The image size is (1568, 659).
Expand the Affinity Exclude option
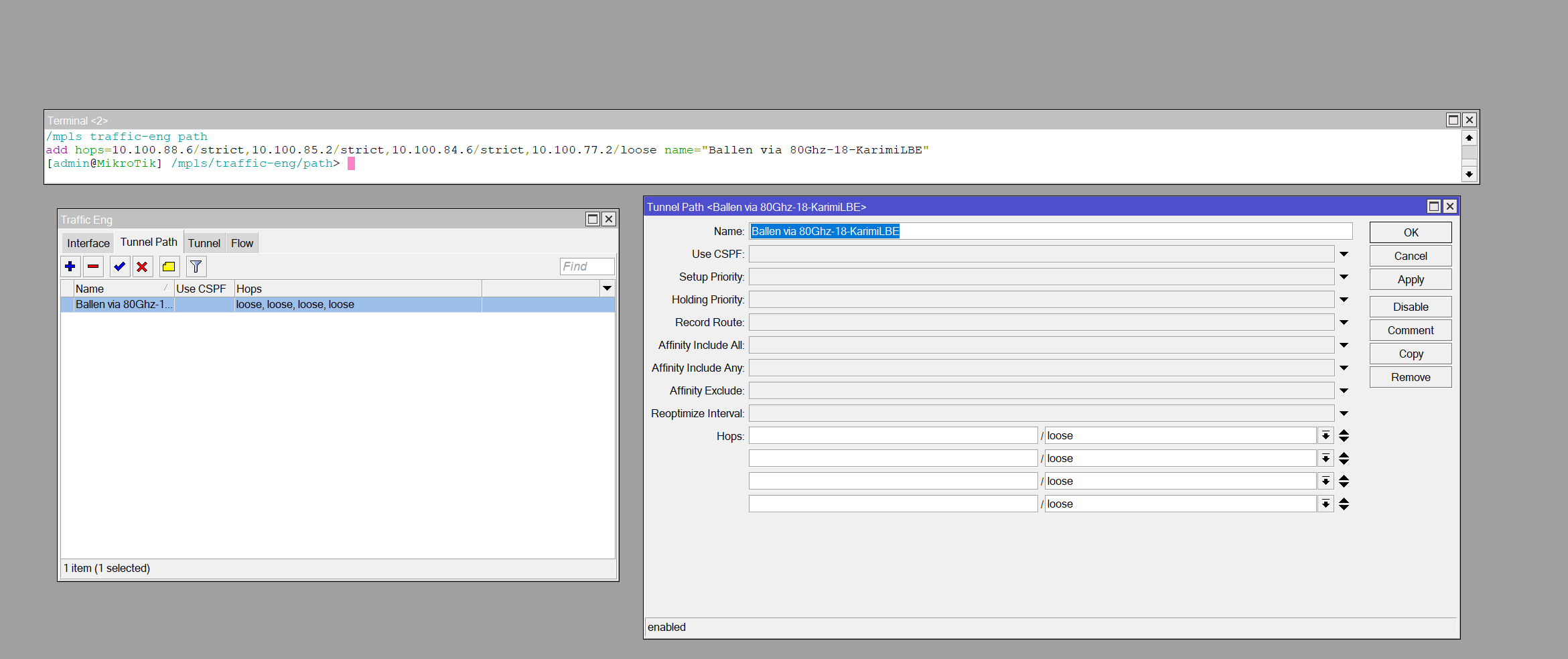coord(1344,391)
